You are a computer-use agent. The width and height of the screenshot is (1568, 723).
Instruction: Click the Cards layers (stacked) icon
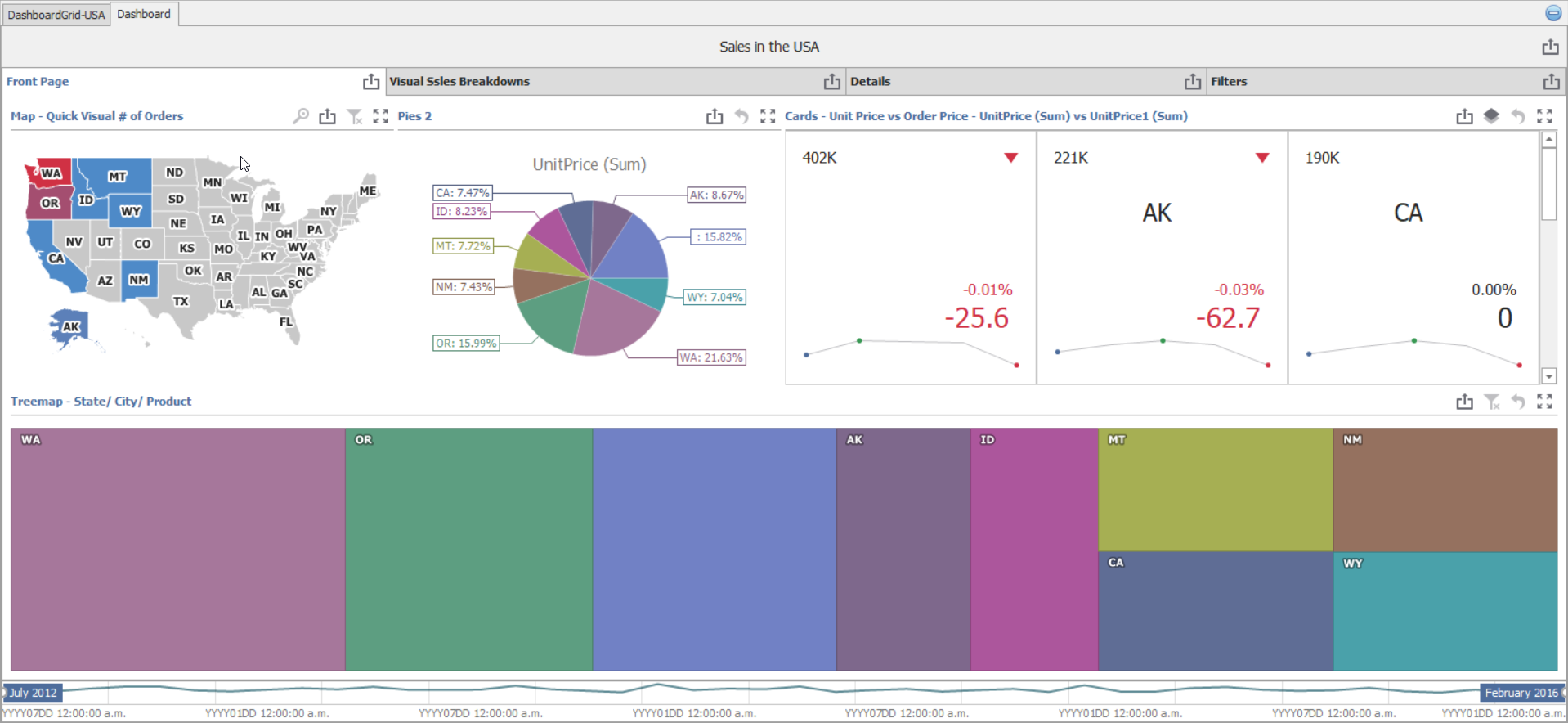pos(1491,116)
